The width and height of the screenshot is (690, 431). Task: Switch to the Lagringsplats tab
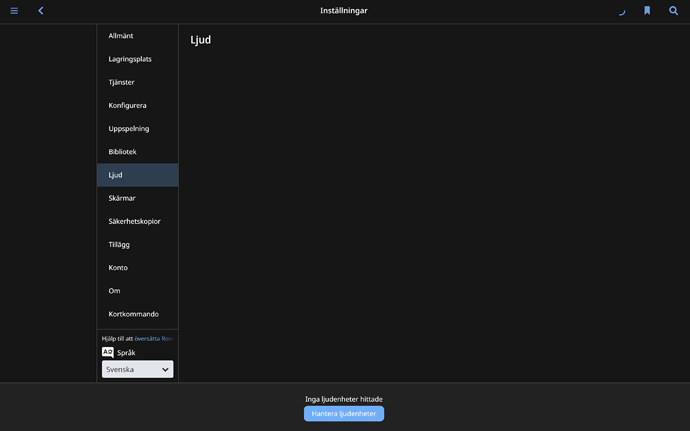pos(137,59)
